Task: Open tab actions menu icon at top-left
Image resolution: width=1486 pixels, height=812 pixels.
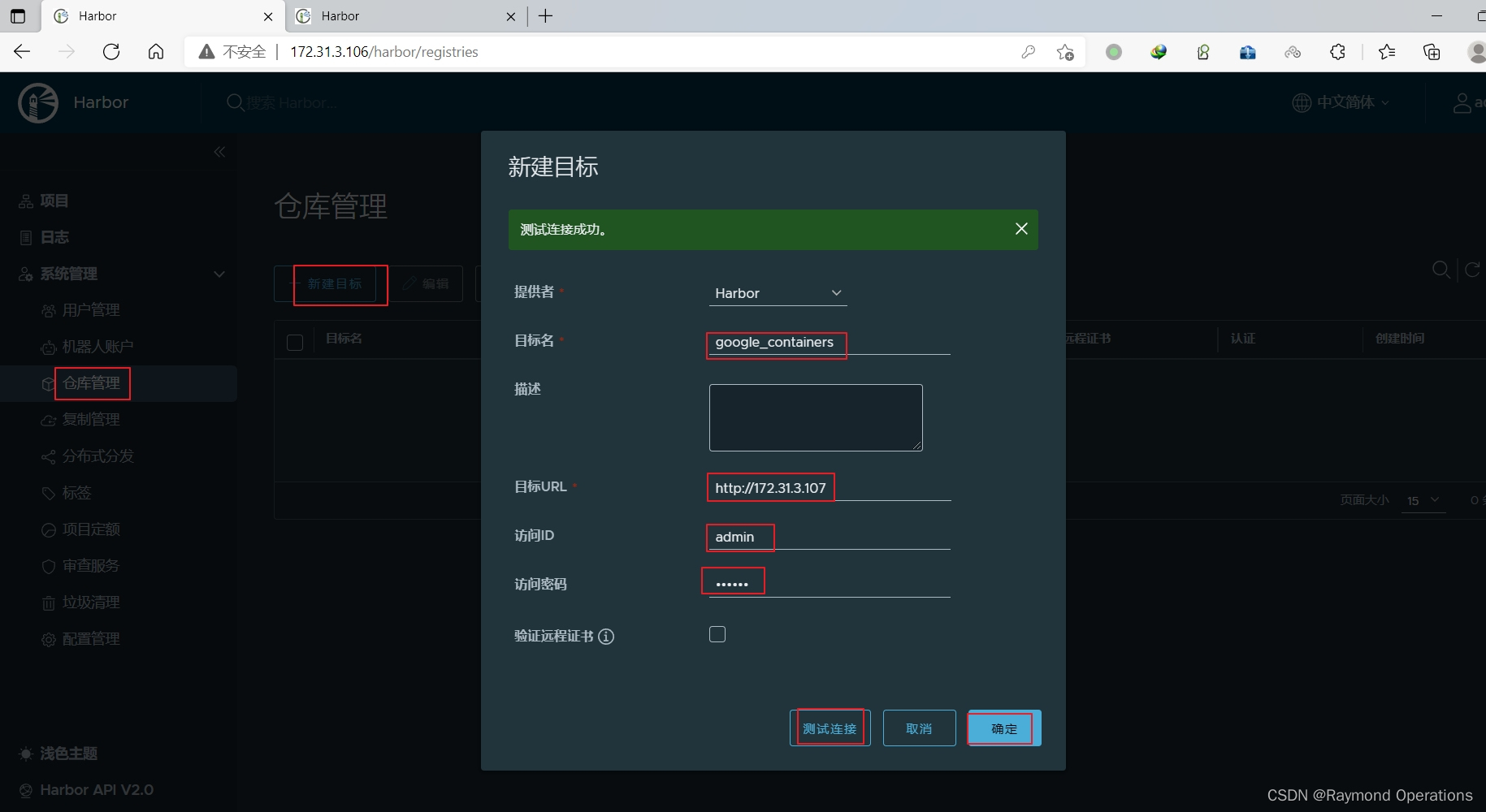Action: (18, 16)
